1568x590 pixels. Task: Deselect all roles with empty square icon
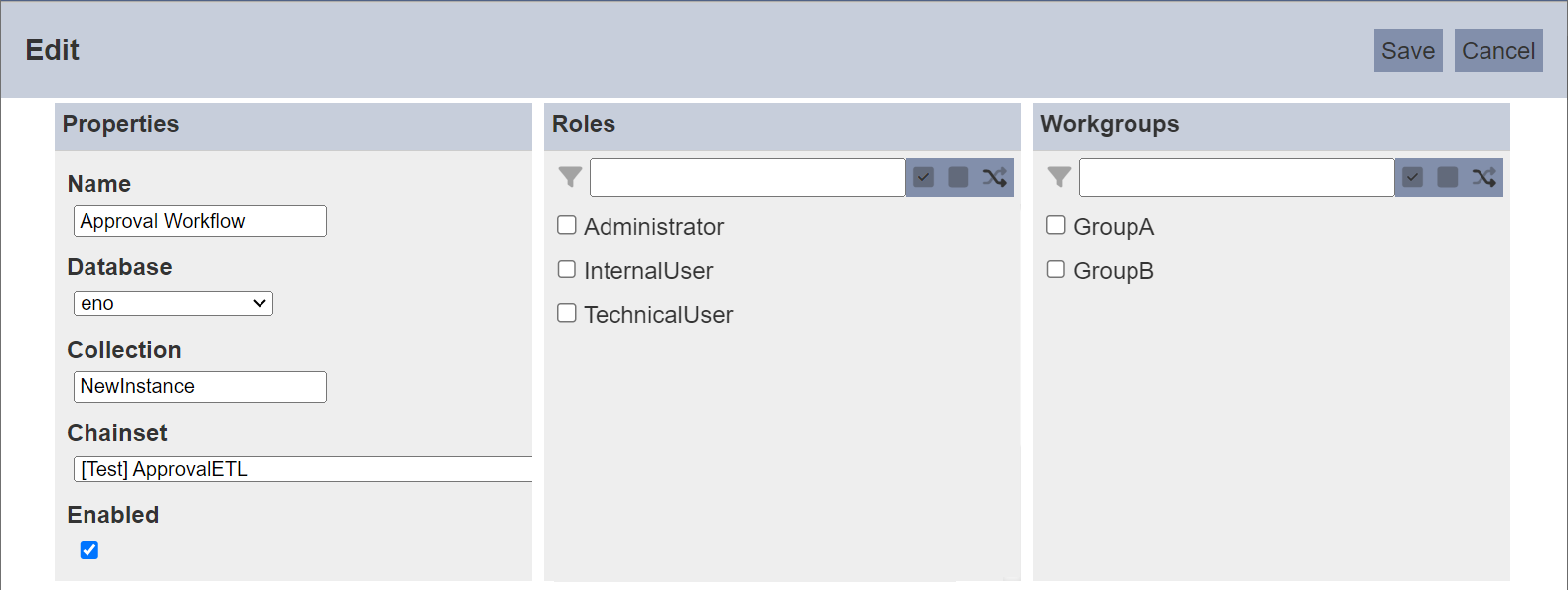point(958,177)
